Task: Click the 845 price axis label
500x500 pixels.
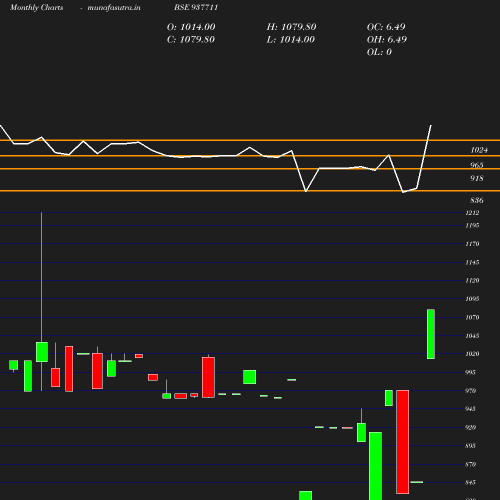Action: click(470, 482)
